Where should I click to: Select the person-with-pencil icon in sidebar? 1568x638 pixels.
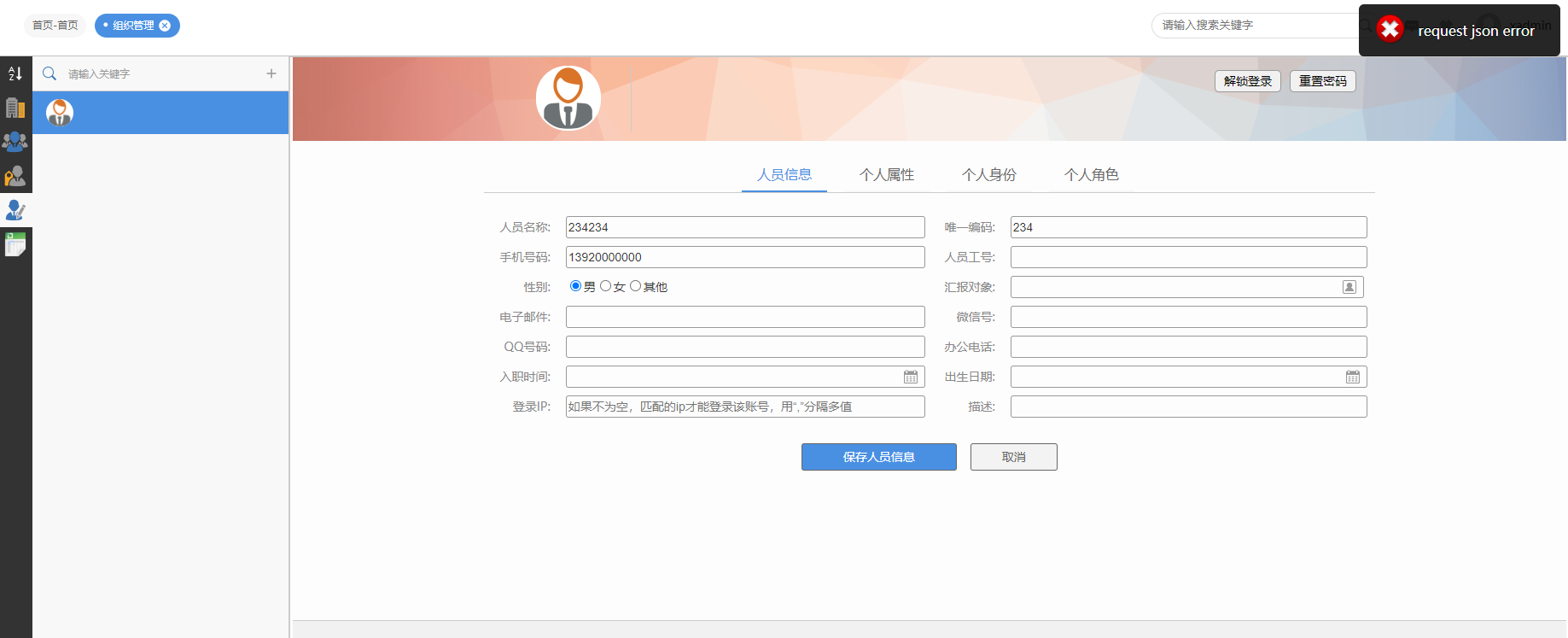pos(15,210)
